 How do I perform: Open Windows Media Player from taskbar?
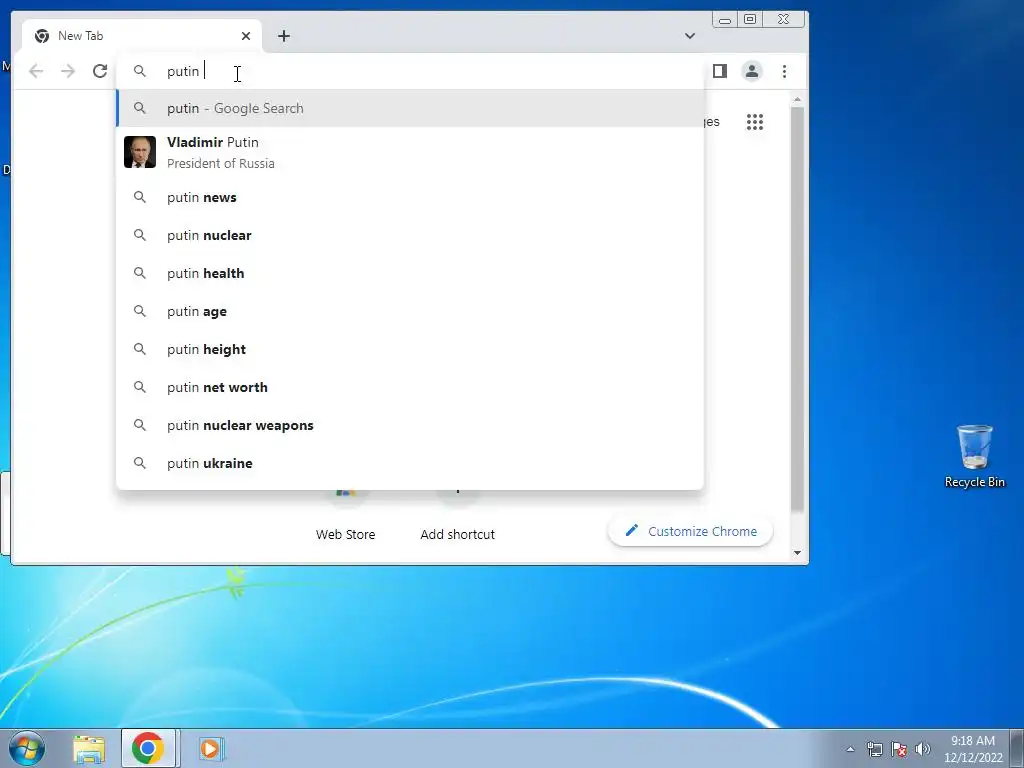(210, 748)
